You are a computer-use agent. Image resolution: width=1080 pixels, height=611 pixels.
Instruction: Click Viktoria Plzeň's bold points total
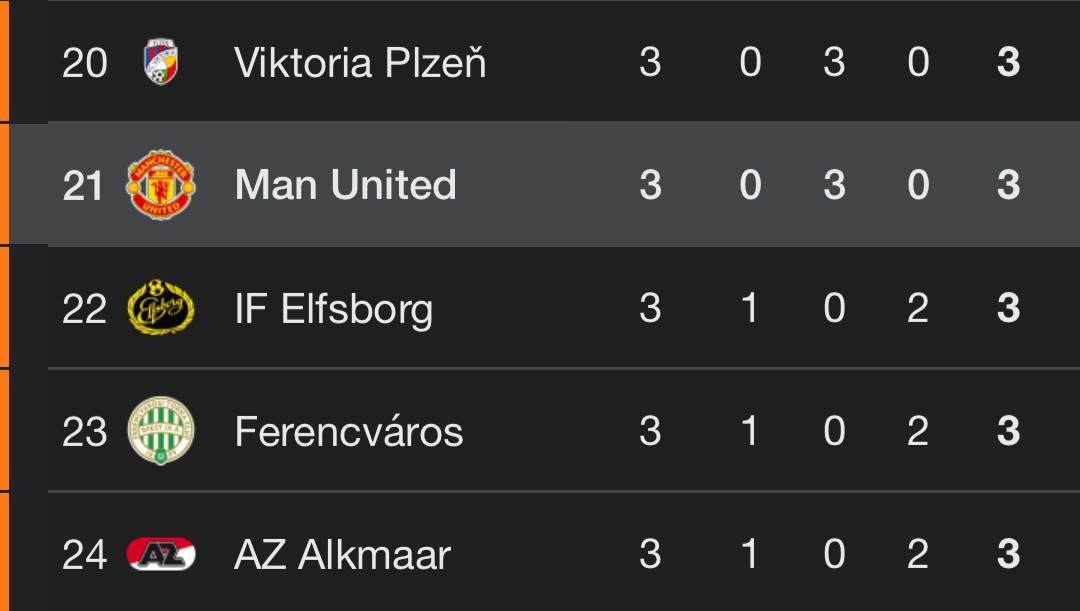point(1008,62)
